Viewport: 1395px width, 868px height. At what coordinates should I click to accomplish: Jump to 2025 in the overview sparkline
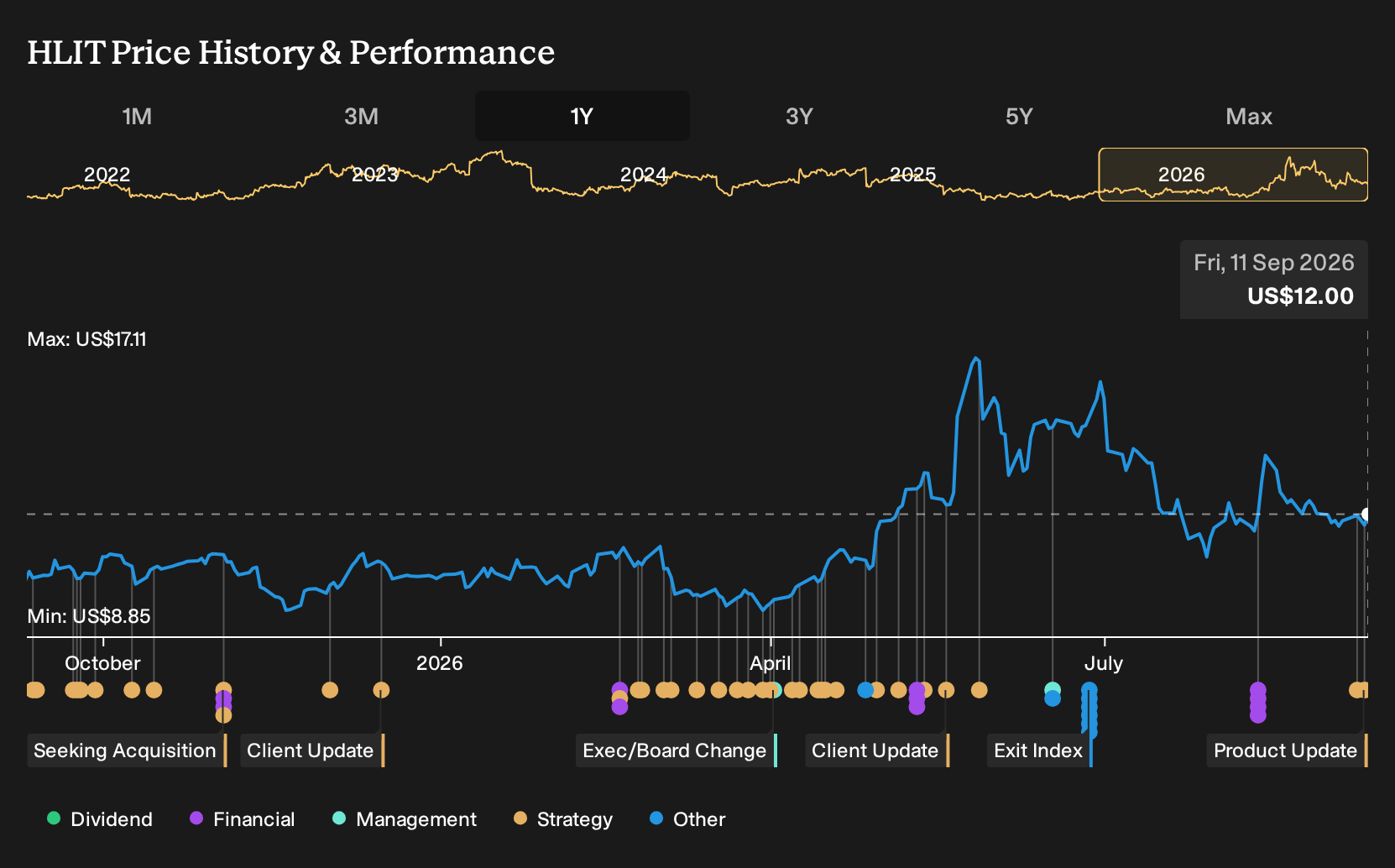(x=912, y=175)
